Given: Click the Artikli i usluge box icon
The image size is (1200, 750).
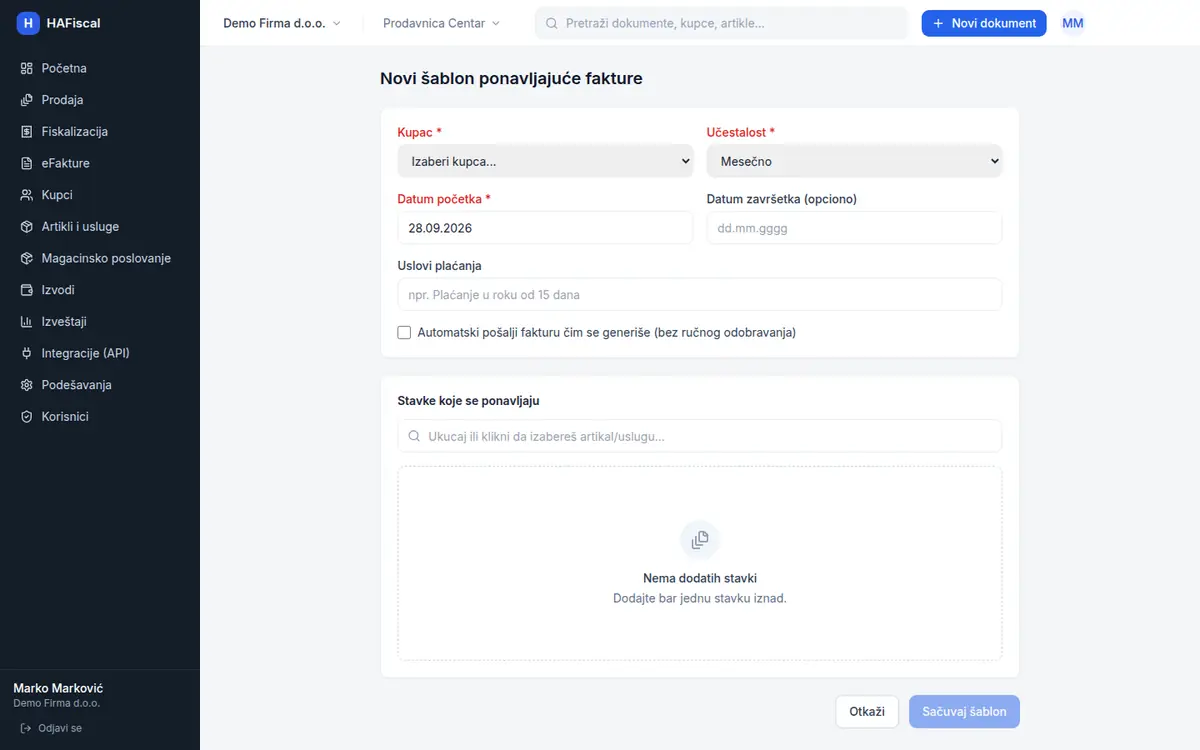Looking at the screenshot, I should point(27,227).
